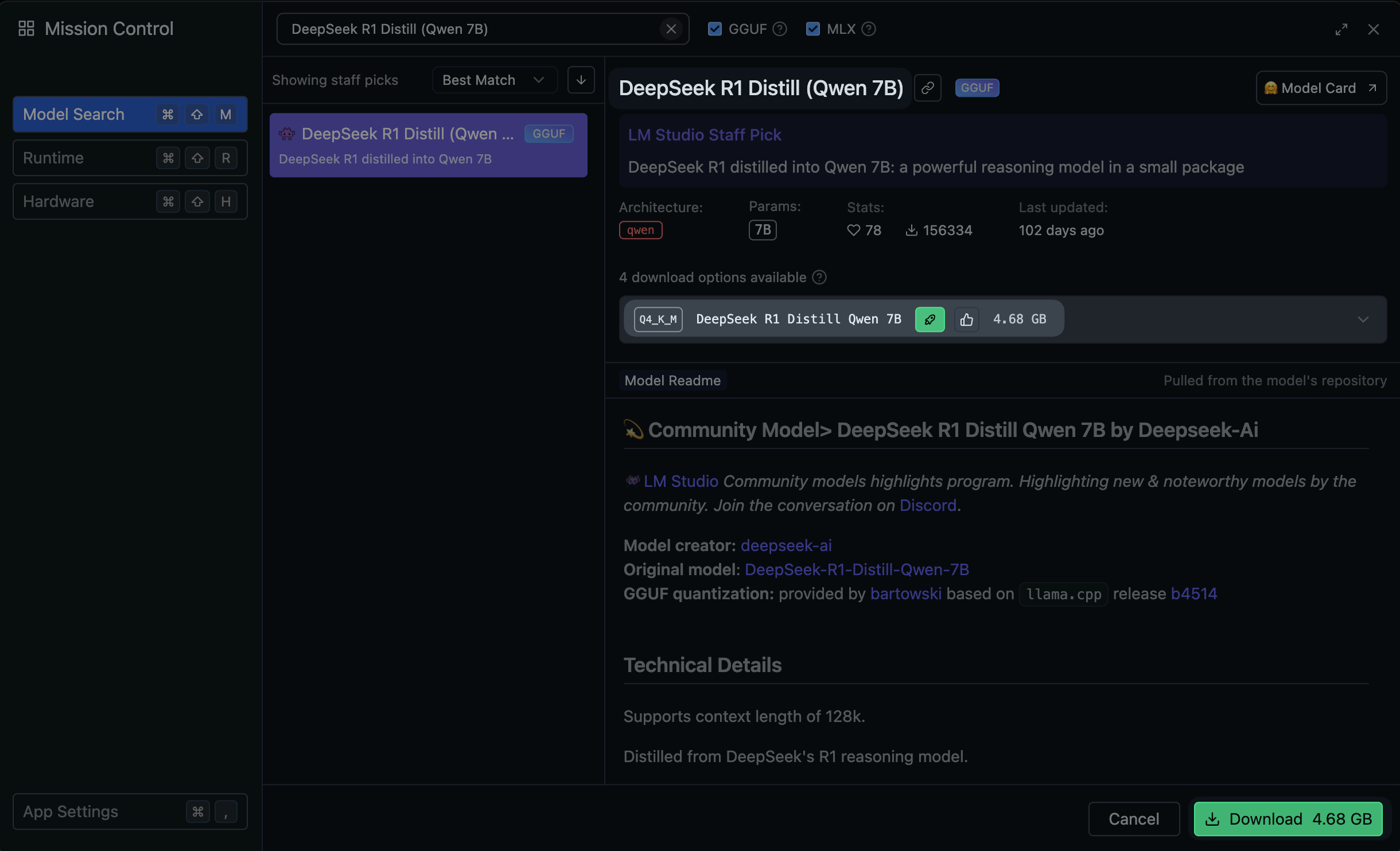Open the bartowski link in readme
This screenshot has width=1400, height=851.
905,594
